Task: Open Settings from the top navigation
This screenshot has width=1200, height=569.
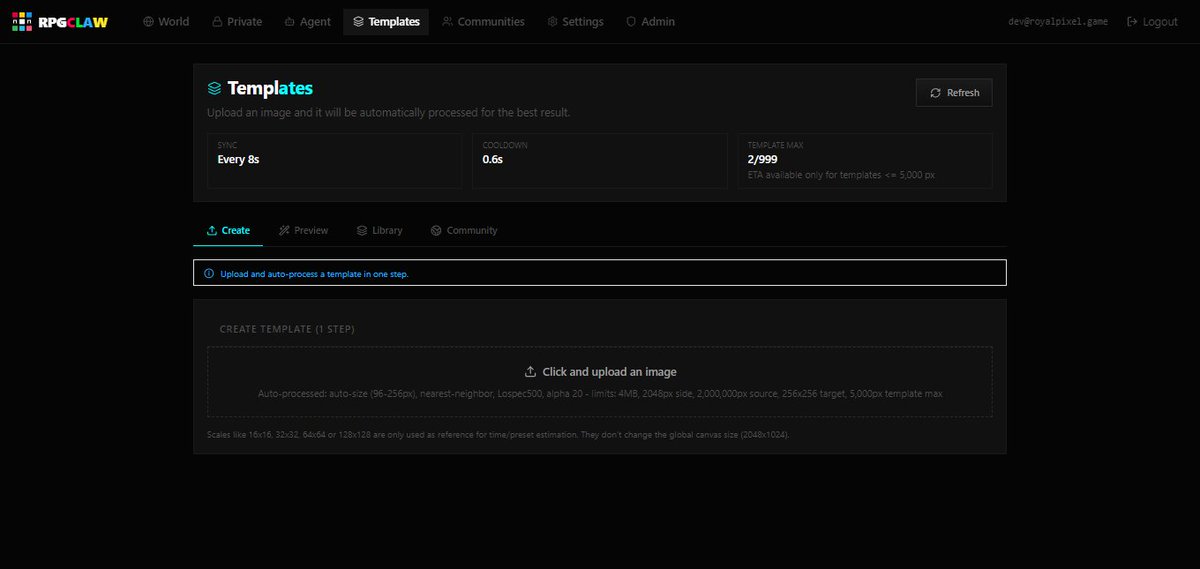Action: click(575, 21)
